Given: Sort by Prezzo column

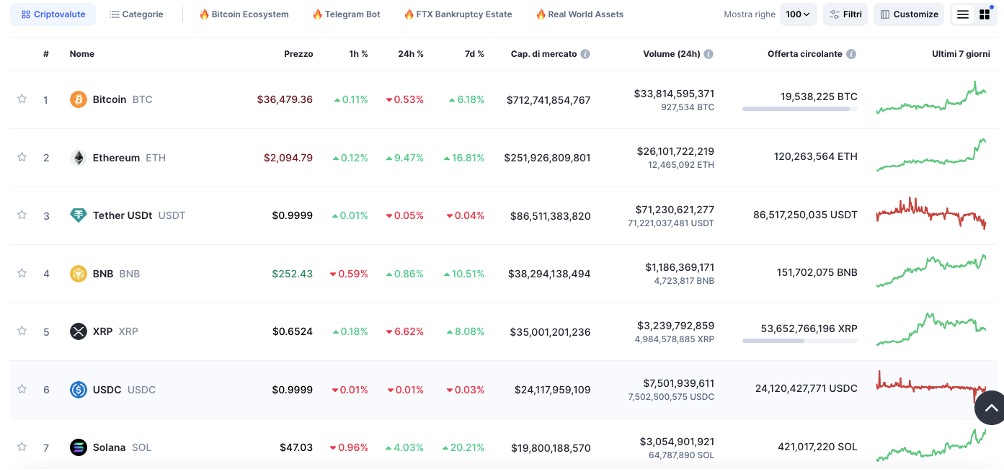Looking at the screenshot, I should (x=298, y=54).
